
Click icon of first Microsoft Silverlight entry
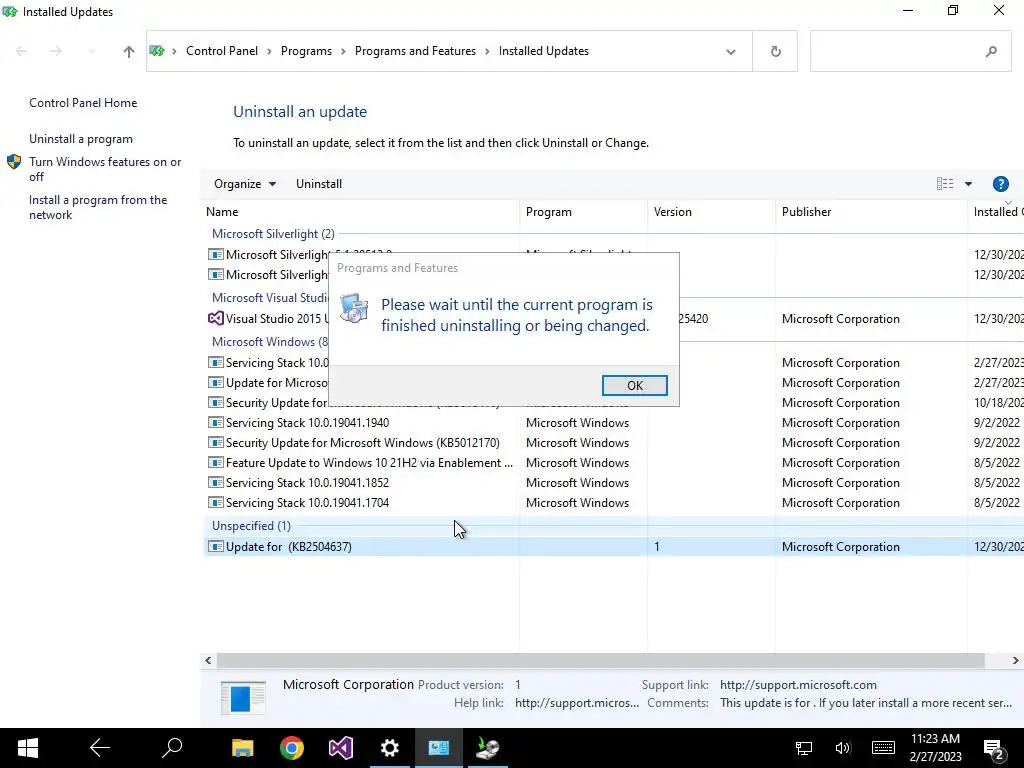216,255
